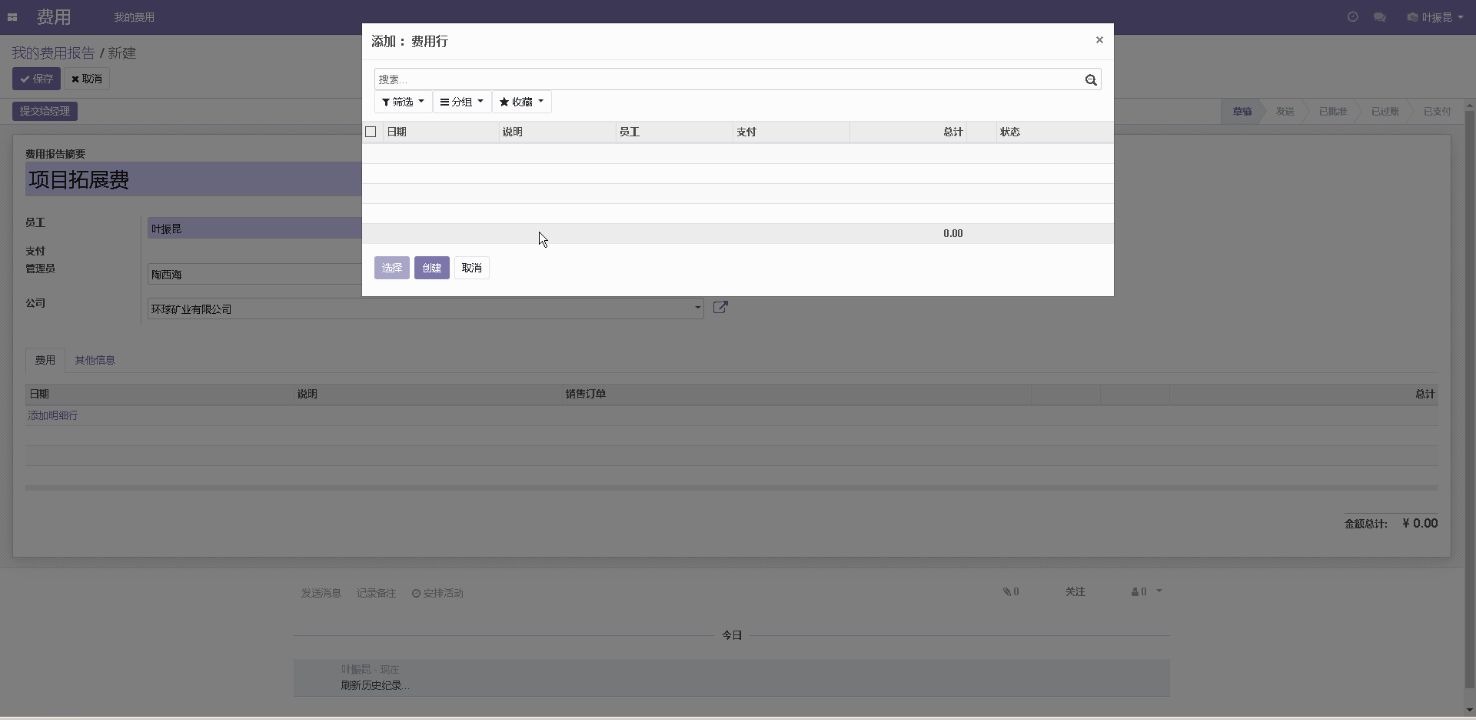Click the 记录备注 chatter button

[x=376, y=593]
